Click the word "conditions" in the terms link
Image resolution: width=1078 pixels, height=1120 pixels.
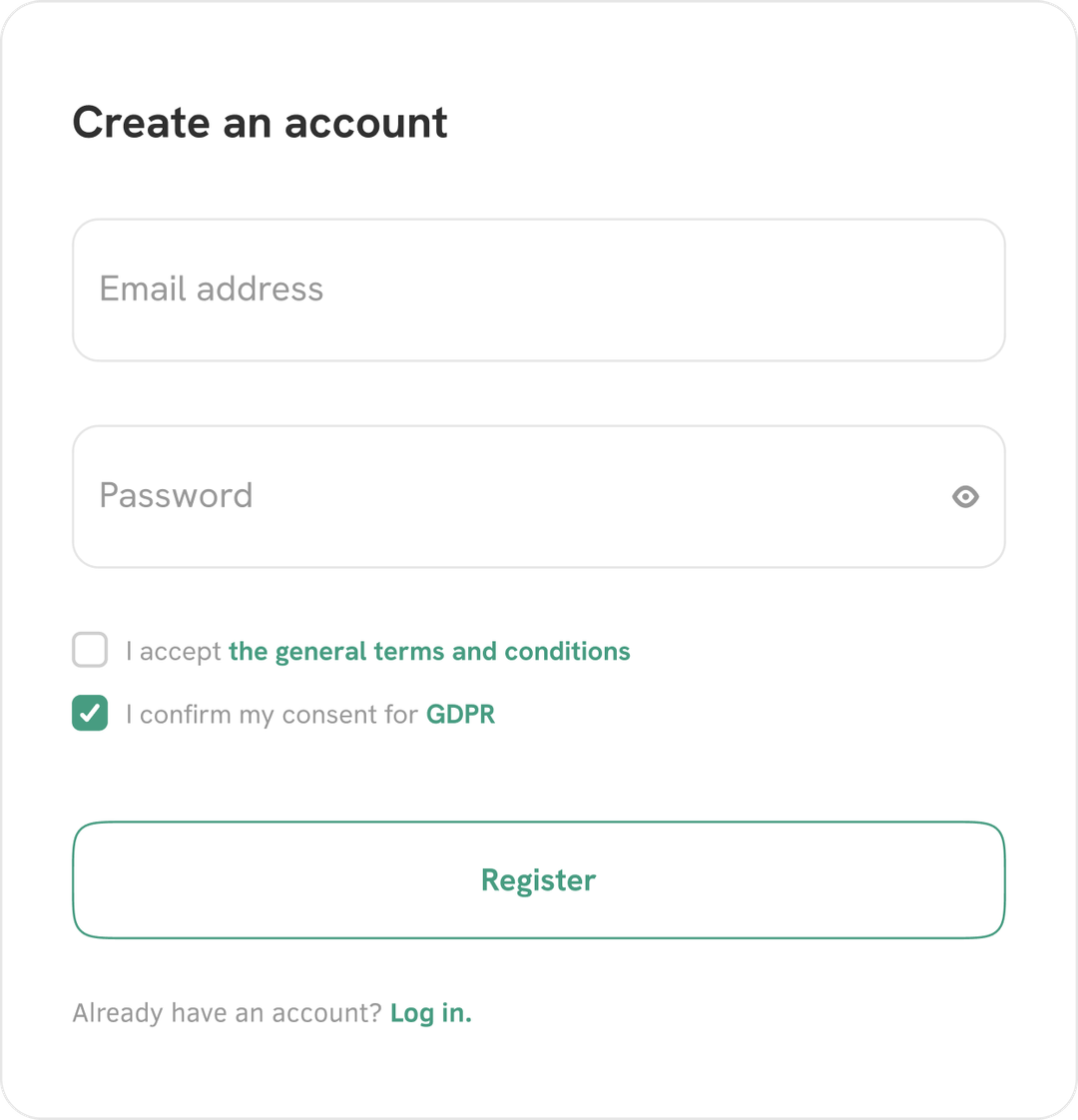pos(567,652)
